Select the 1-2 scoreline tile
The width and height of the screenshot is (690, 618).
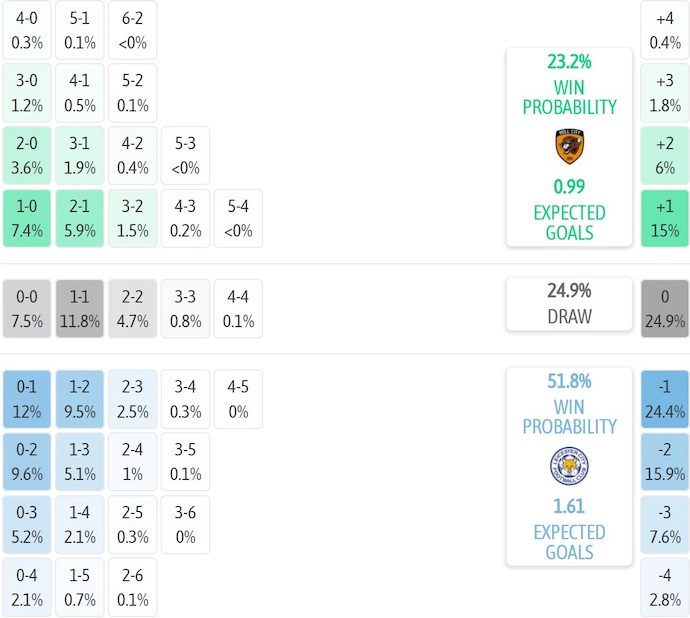click(x=79, y=398)
